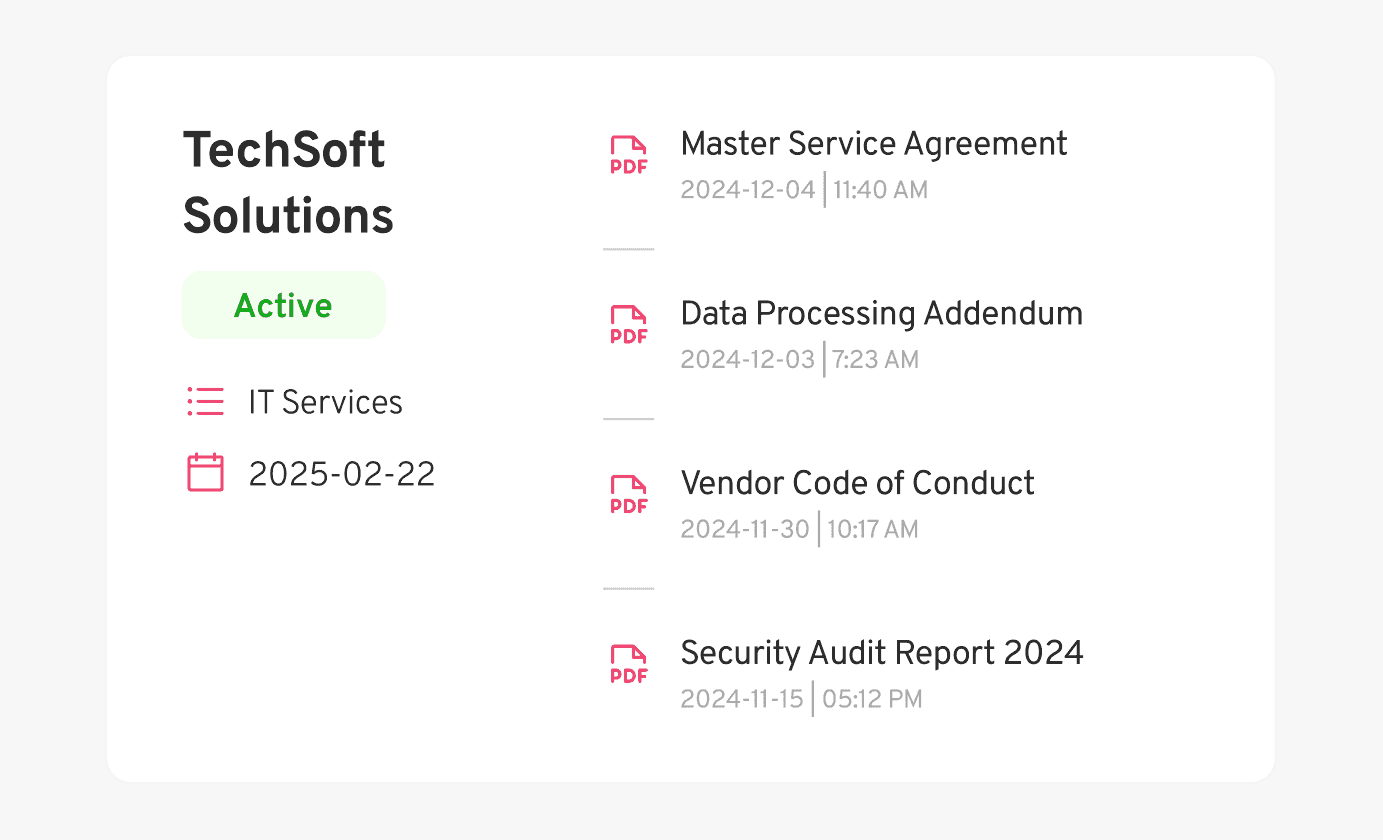
Task: Open the Master Service Agreement document
Action: point(874,143)
